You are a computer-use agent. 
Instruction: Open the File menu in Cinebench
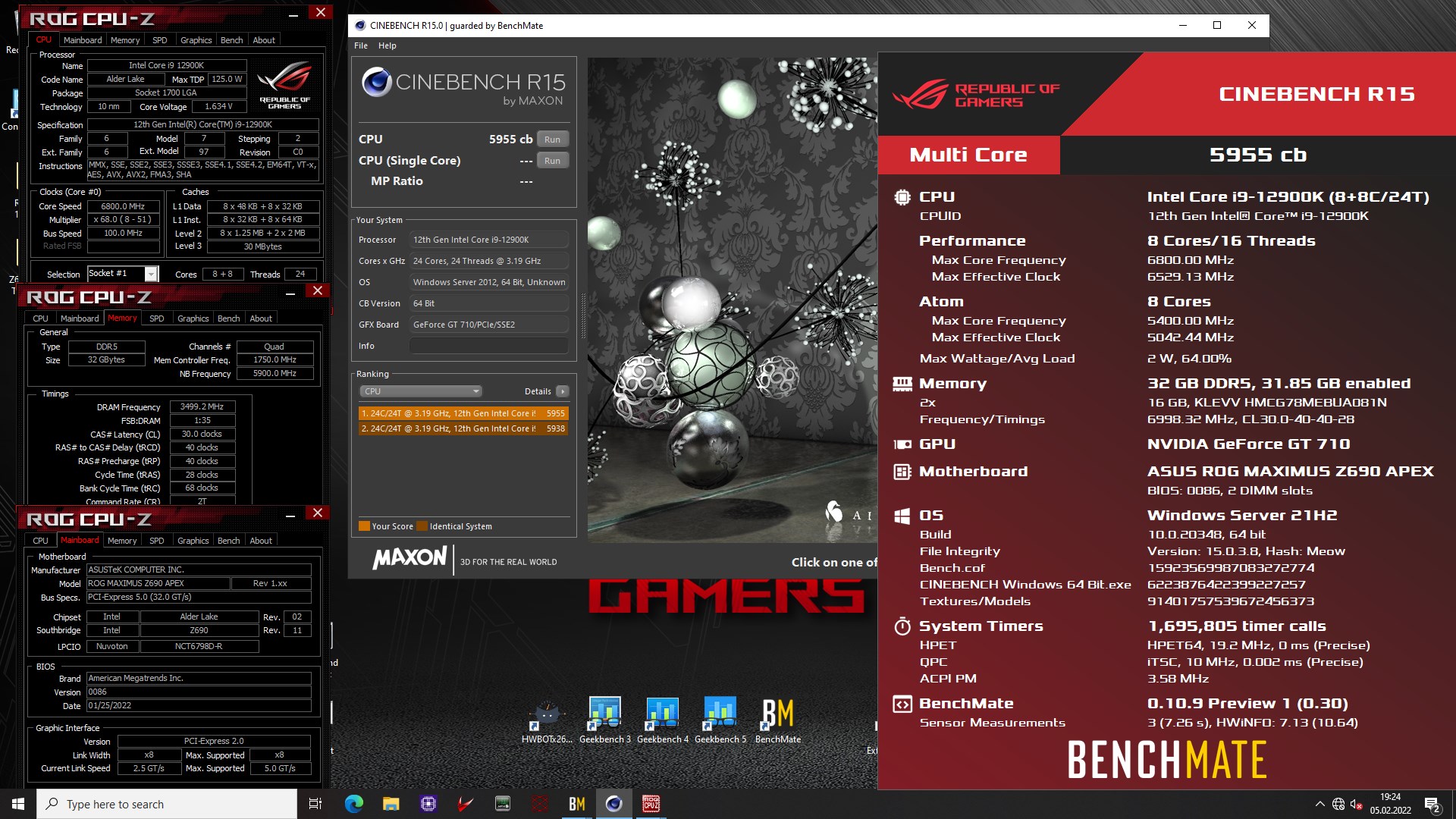point(361,45)
